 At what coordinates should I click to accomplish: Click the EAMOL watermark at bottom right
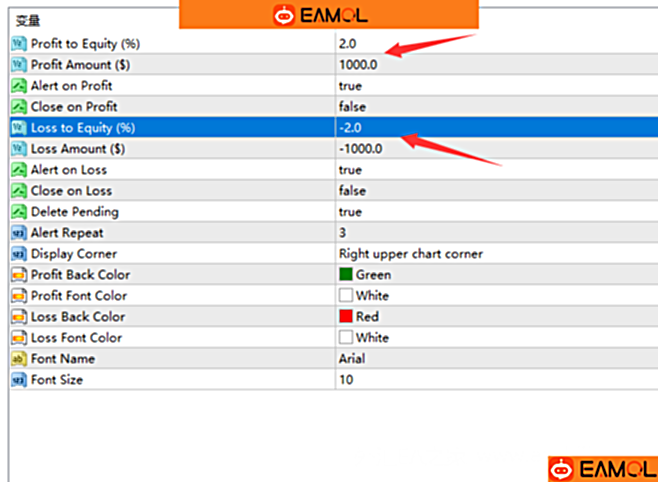point(602,468)
